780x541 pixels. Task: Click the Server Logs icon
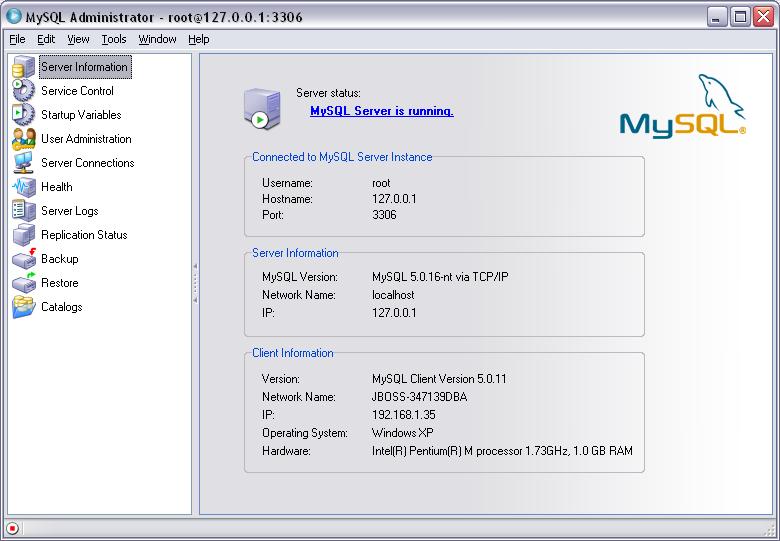click(23, 211)
